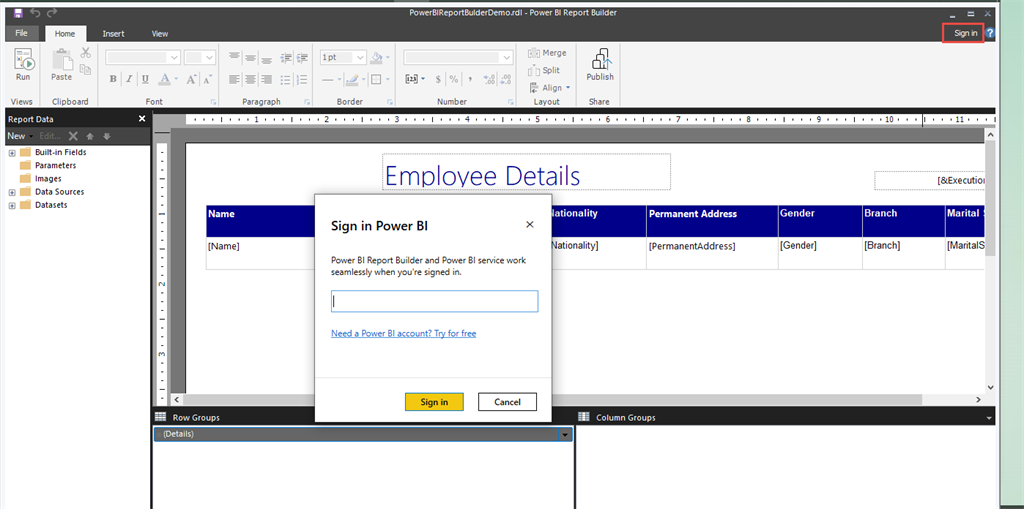Switch to the View ribbon tab
The image size is (1024, 509).
(x=160, y=33)
